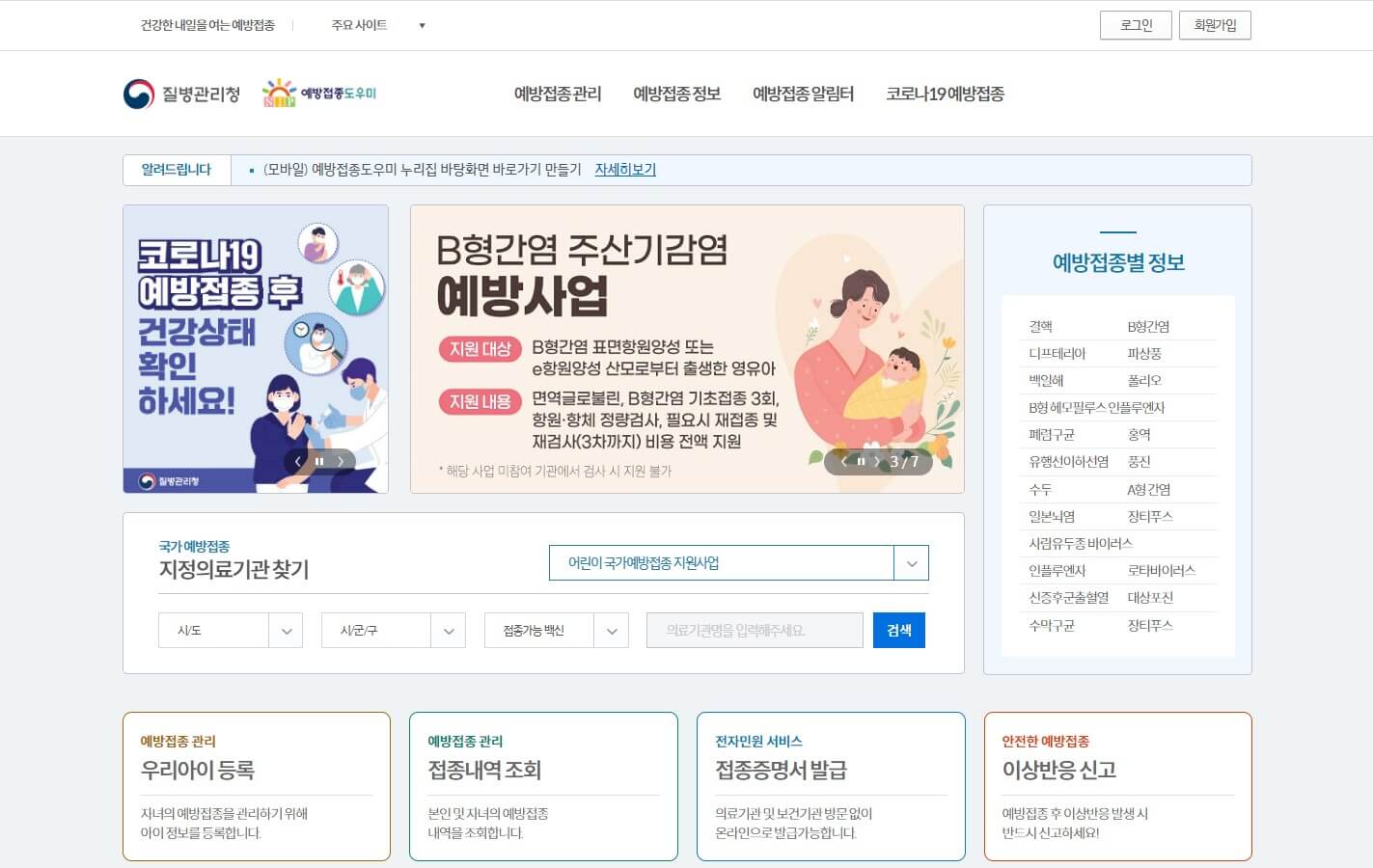Click the 예방접종도우미 logo
Image resolution: width=1373 pixels, height=868 pixels.
pyautogui.click(x=320, y=93)
